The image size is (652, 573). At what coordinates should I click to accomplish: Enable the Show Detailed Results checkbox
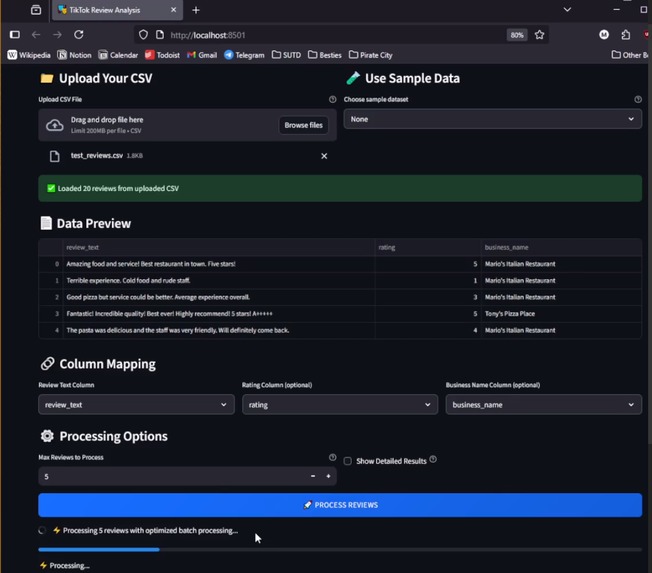coord(348,461)
